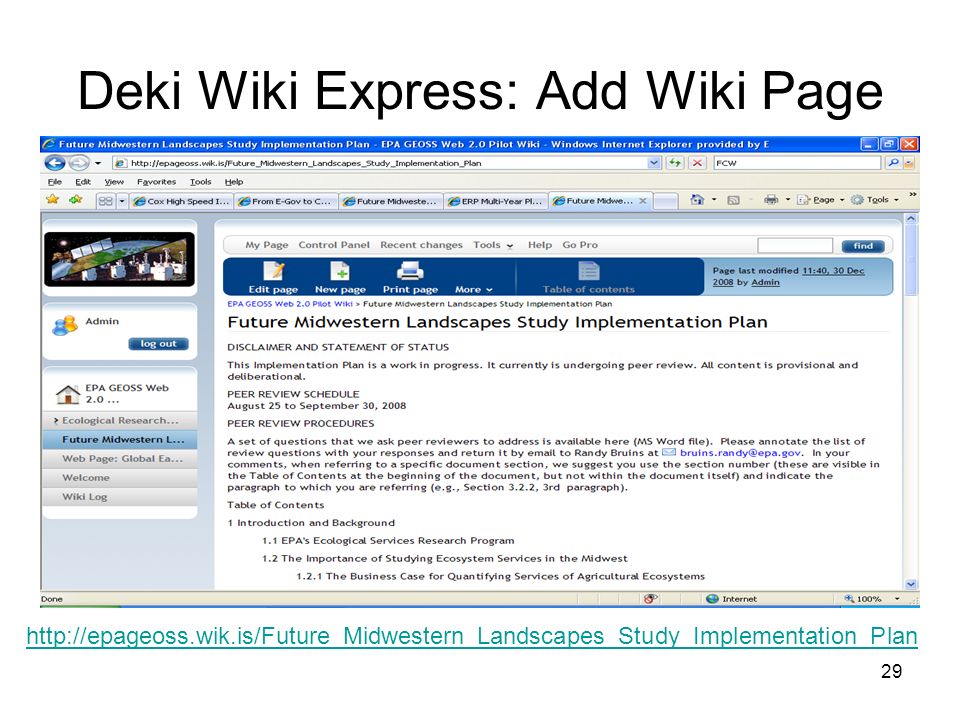Screen dimensions: 960x720
Task: Open the Help menu in browser menu bar
Action: [x=233, y=182]
